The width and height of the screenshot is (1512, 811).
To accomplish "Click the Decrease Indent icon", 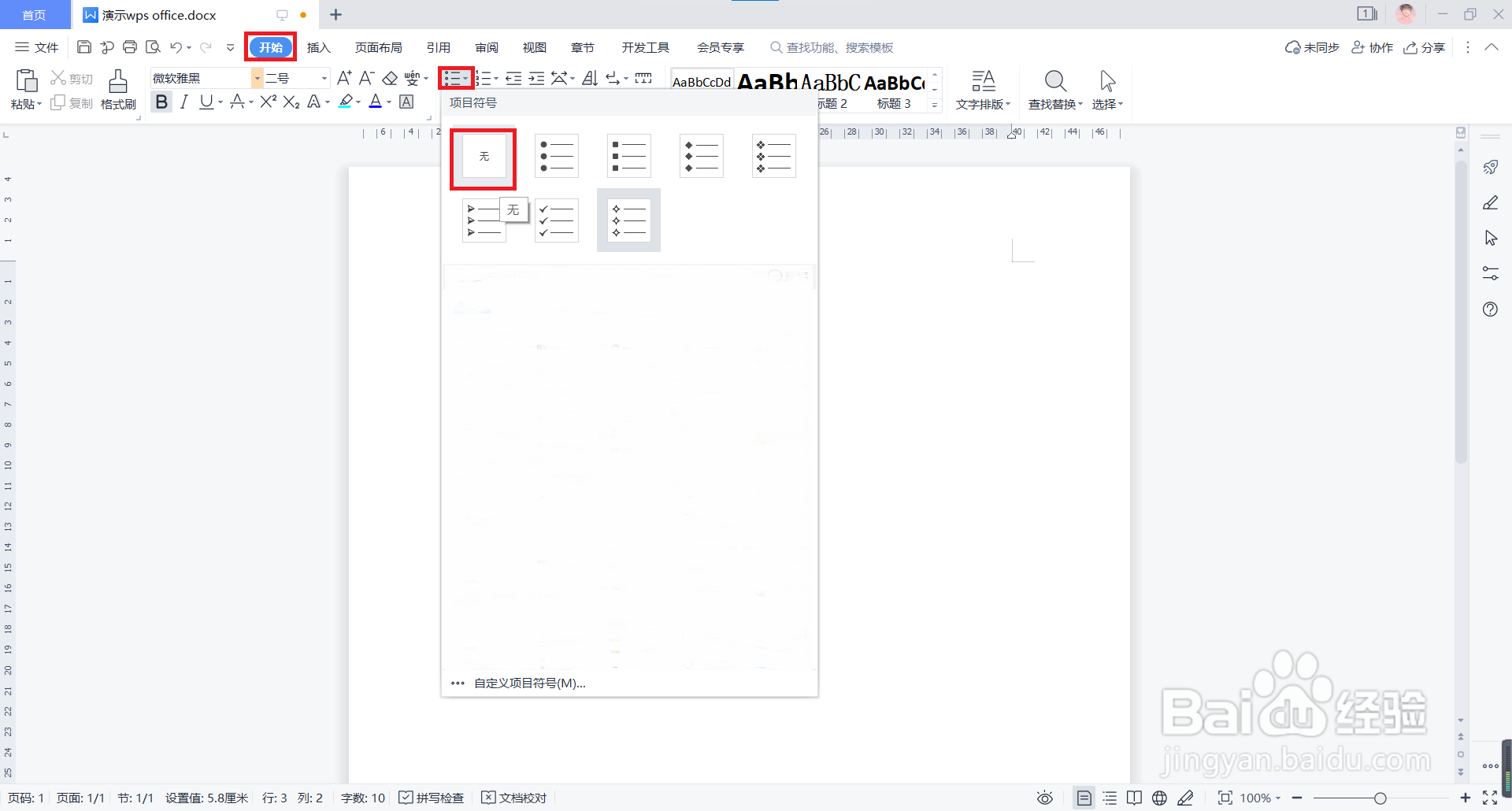I will 513,78.
